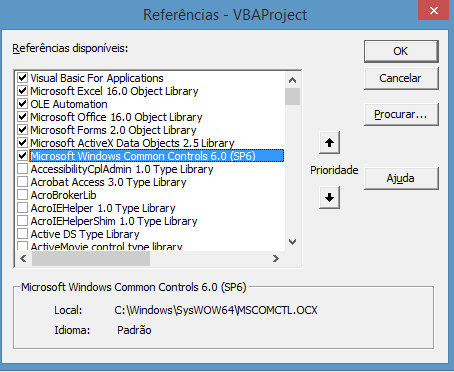454x372 pixels.
Task: Uncheck Microsoft Forms 2.0 Object Library
Action: click(x=22, y=130)
